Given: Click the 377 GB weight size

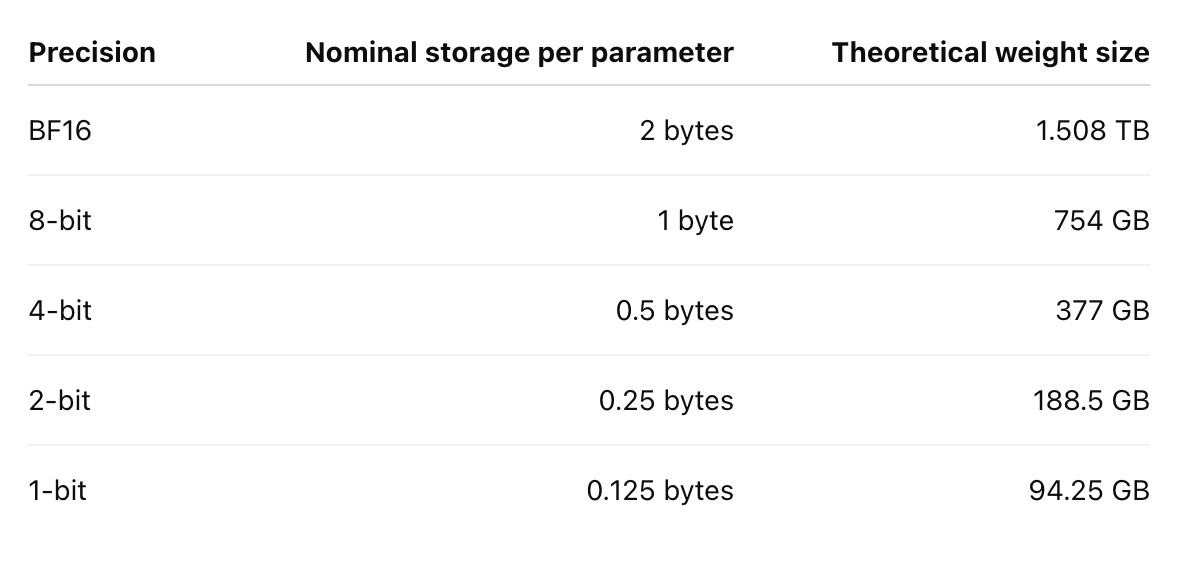Looking at the screenshot, I should (1102, 311).
